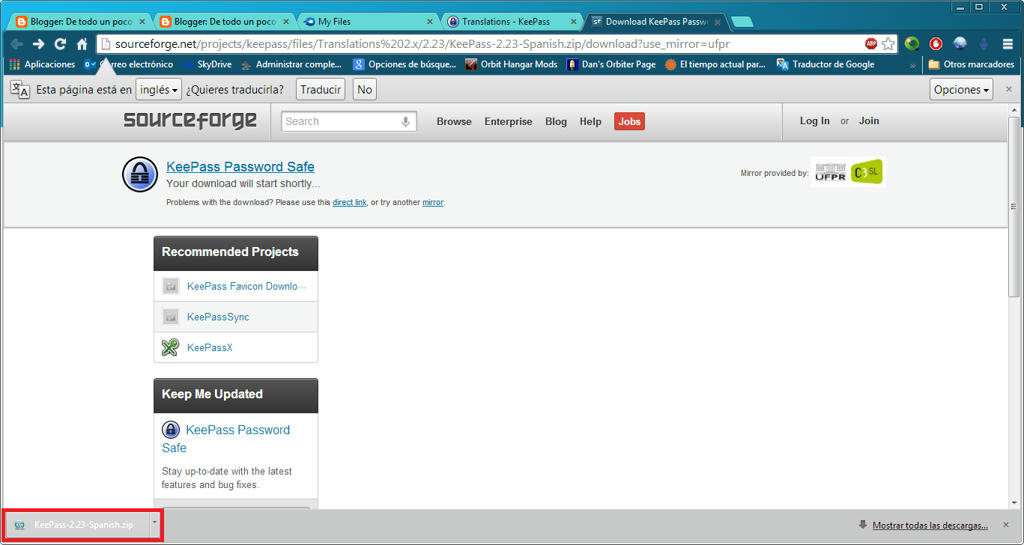1024x545 pixels.
Task: Click the UFPR C3SL mirror logo
Action: [x=848, y=172]
